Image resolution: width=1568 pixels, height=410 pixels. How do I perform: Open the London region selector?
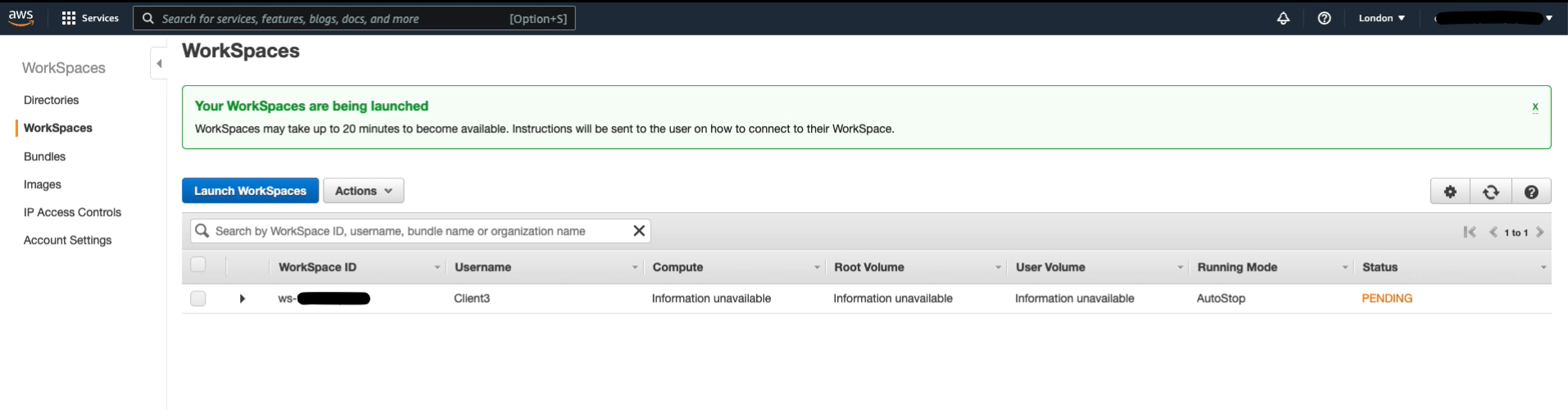click(1381, 18)
